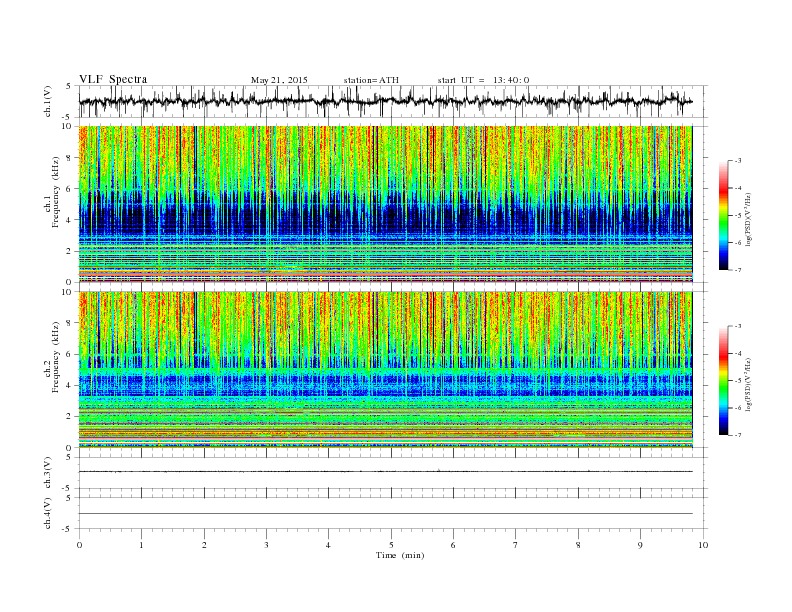792x612 pixels.
Task: Click inside the ch.1 spectrogram panel
Action: tap(386, 204)
